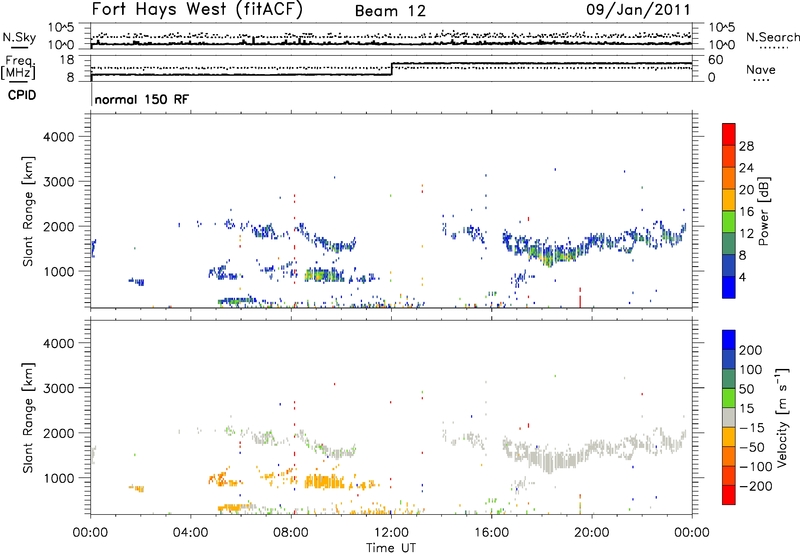Viewport: 800px width, 554px height.
Task: Click the "20:00" time tick label
Action: point(592,533)
